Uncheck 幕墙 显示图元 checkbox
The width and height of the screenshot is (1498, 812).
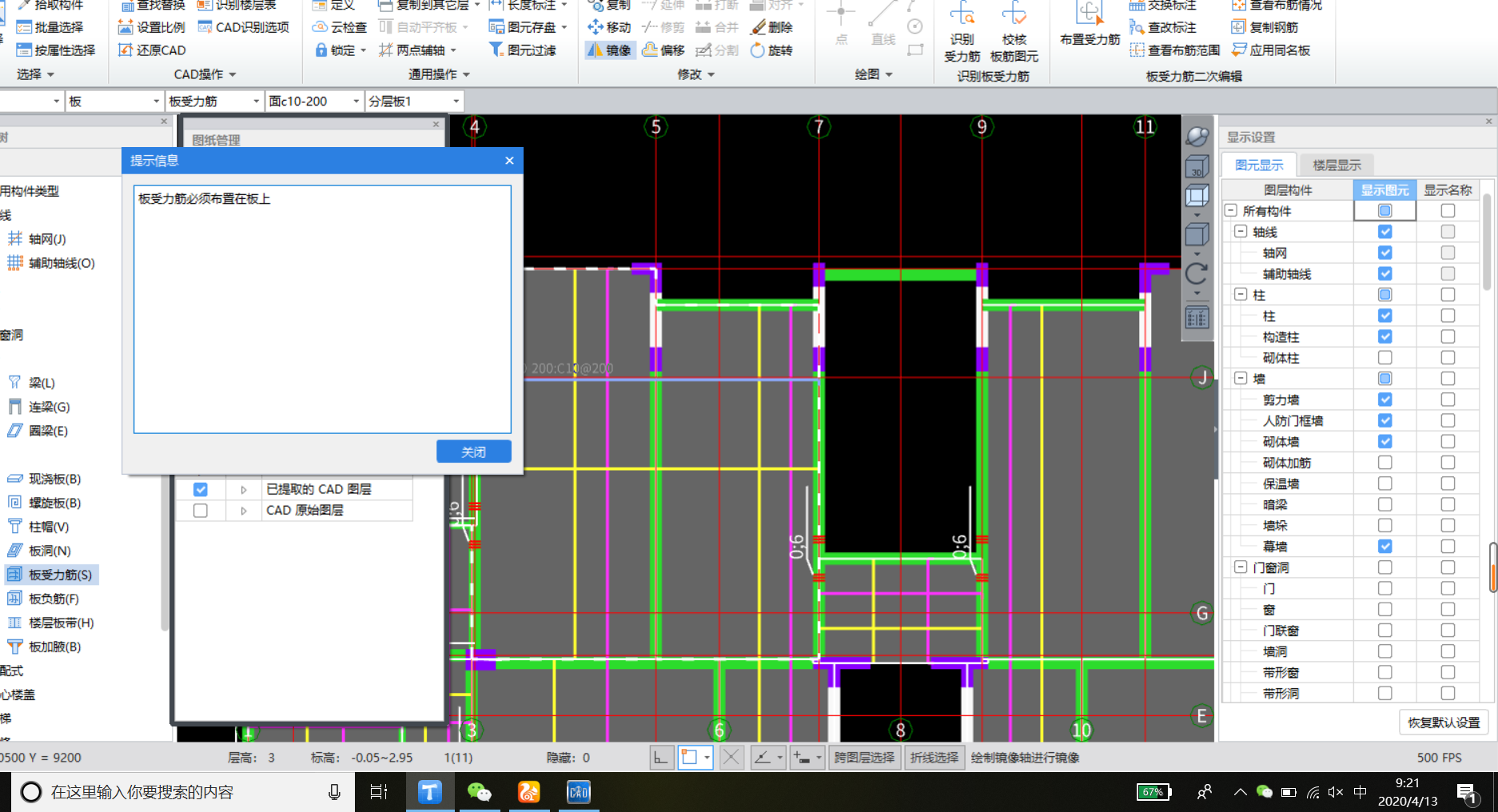(1385, 547)
